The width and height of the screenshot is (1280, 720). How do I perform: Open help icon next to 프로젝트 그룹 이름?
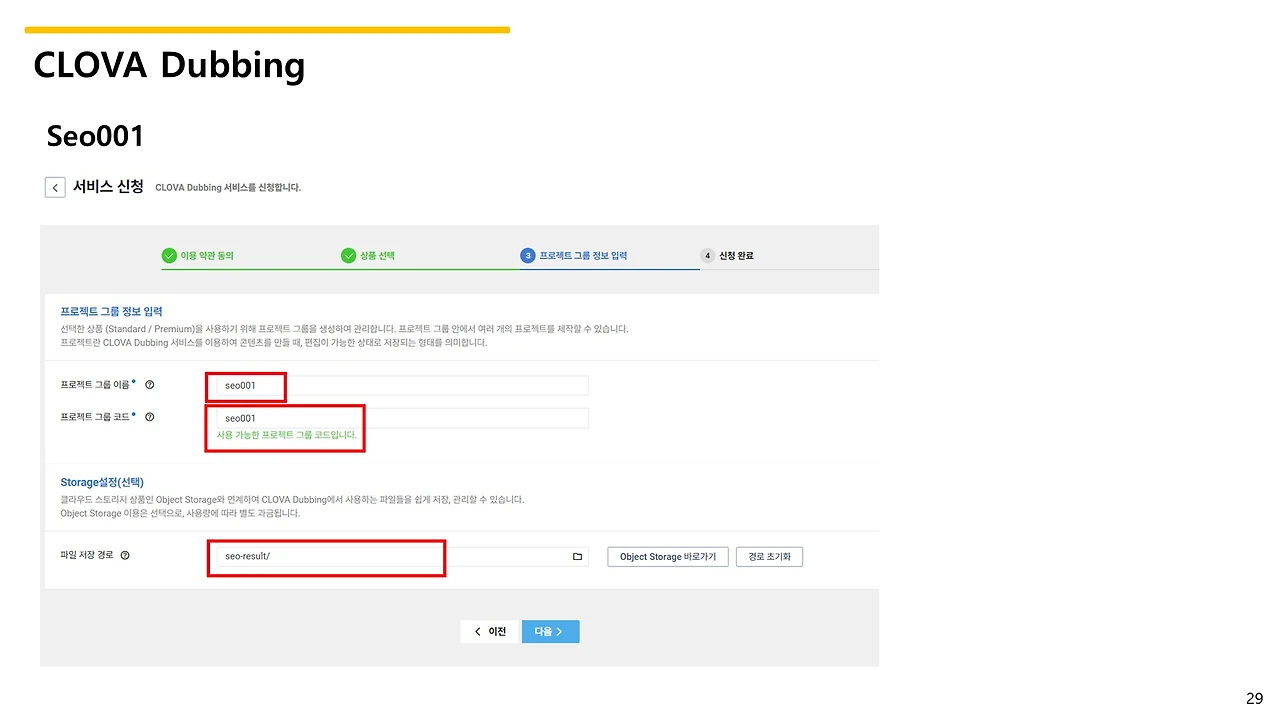(150, 385)
